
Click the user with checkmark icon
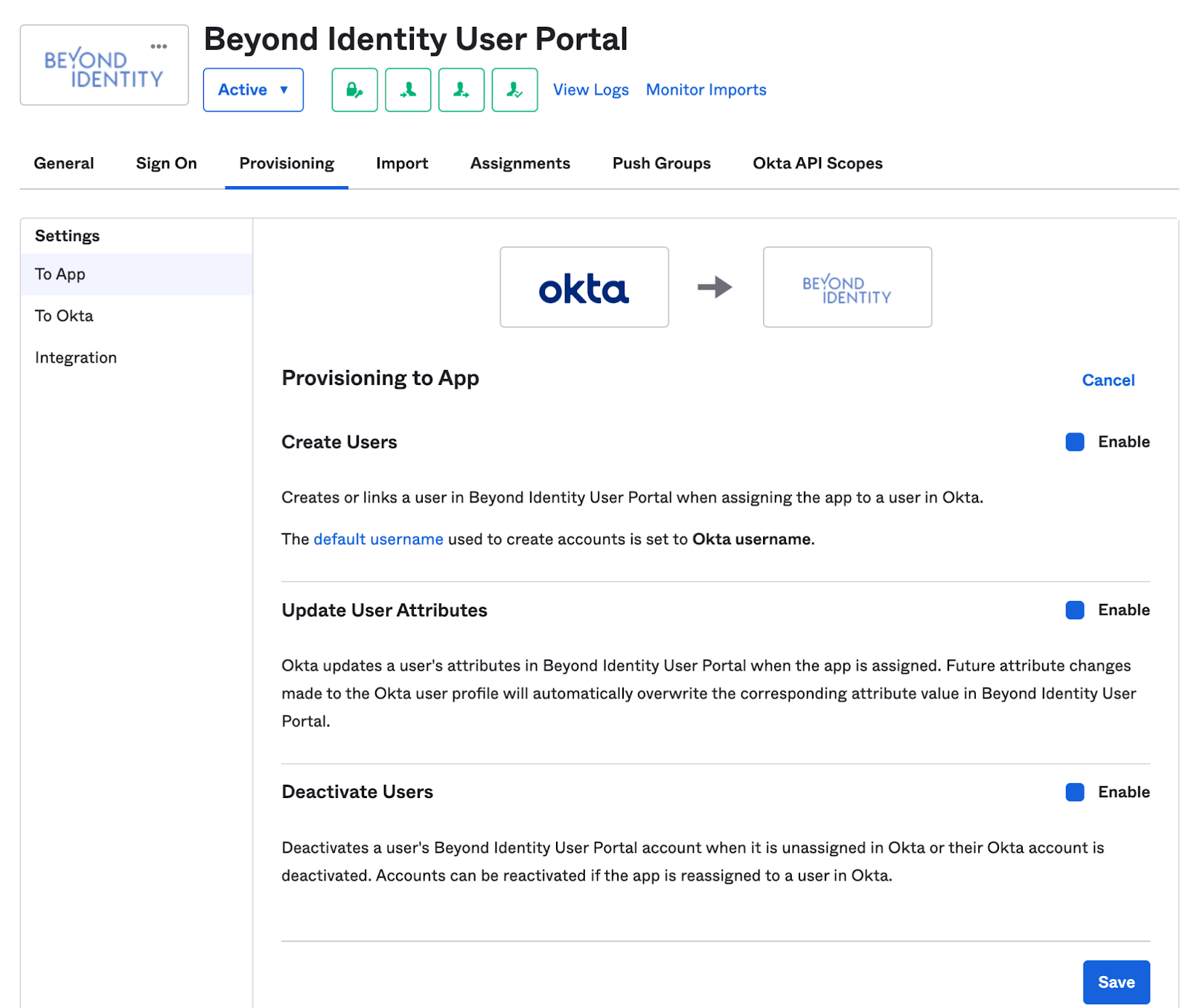[514, 90]
